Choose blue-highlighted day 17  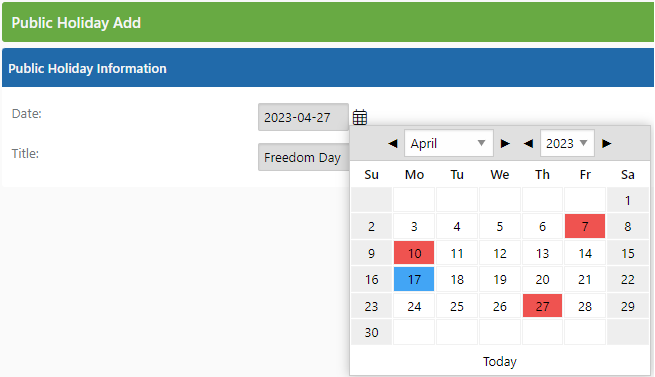click(x=414, y=279)
